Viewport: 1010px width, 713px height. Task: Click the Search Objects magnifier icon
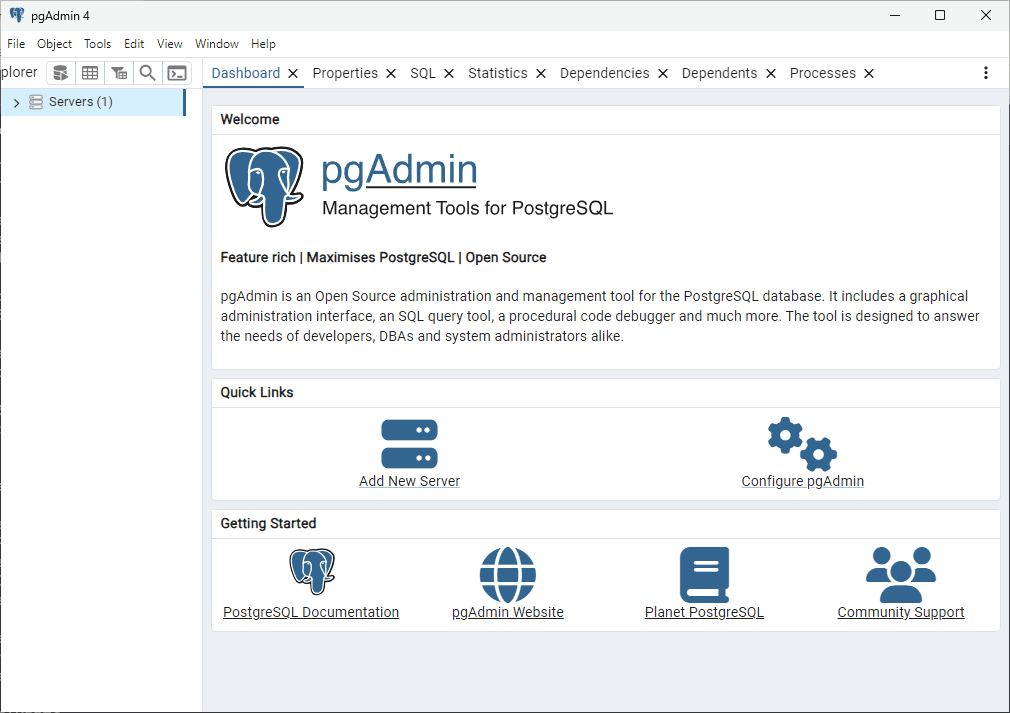click(148, 73)
